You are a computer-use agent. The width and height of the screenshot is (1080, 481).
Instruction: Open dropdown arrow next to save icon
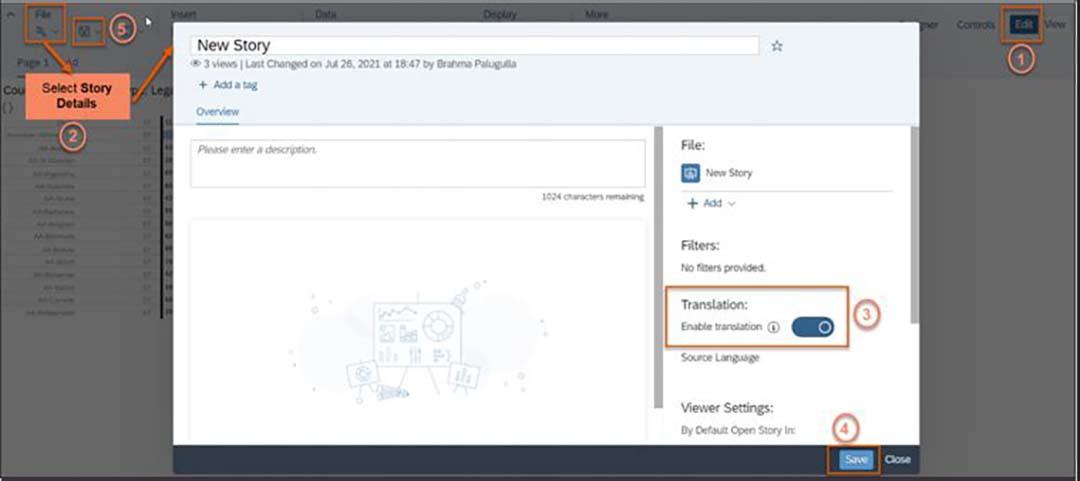coord(97,31)
